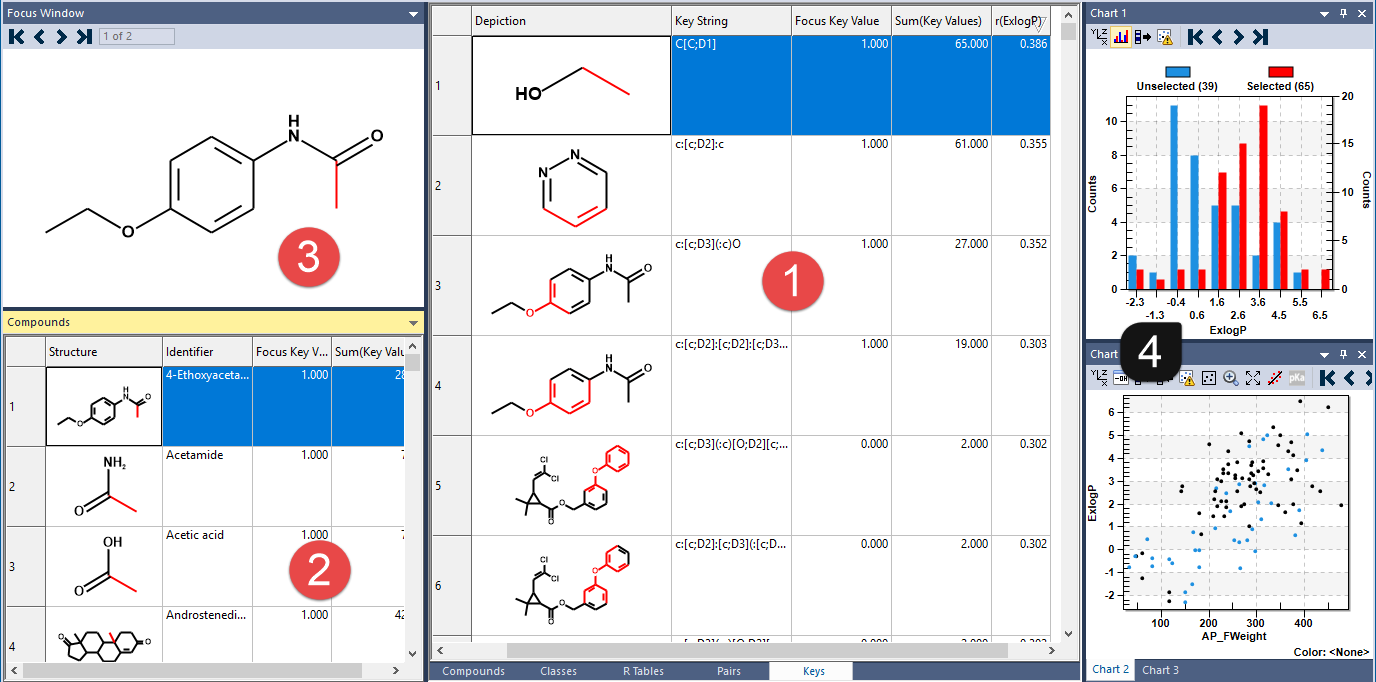The width and height of the screenshot is (1376, 682).
Task: Select key string 'c:[c;D3](:c)O'
Action: coord(708,244)
